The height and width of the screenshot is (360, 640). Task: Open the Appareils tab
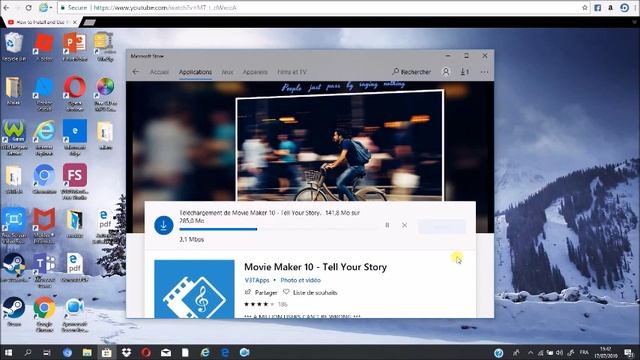click(255, 72)
